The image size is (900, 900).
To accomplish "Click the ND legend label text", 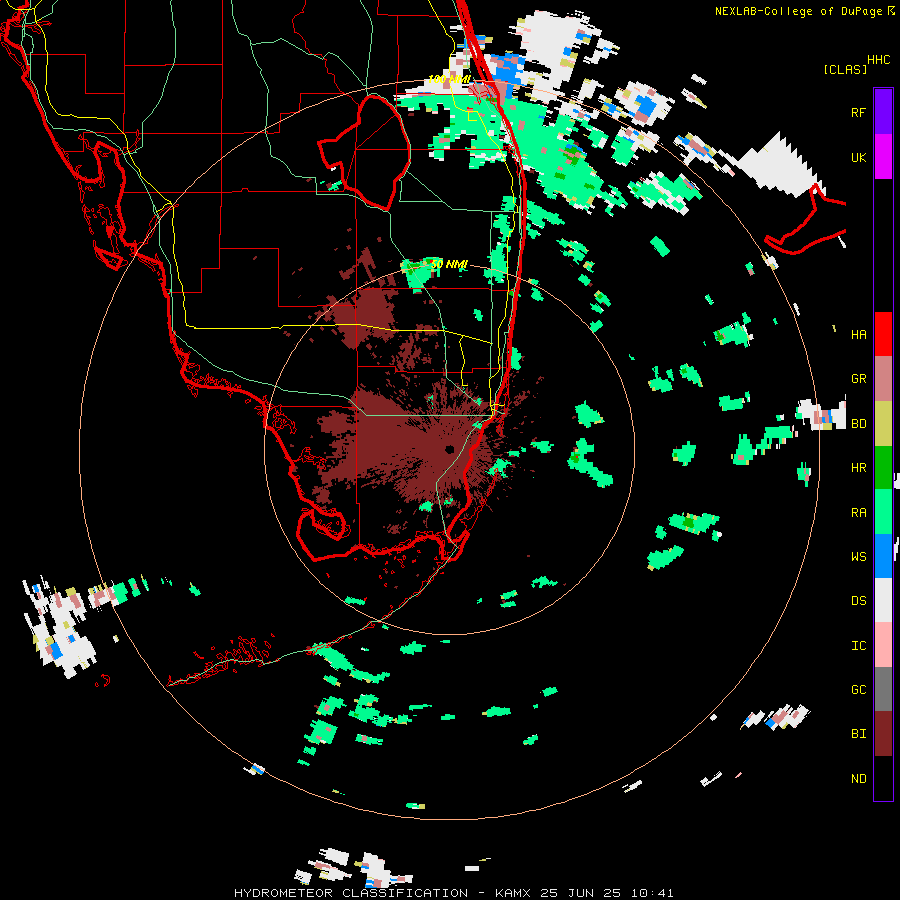I will coord(858,779).
